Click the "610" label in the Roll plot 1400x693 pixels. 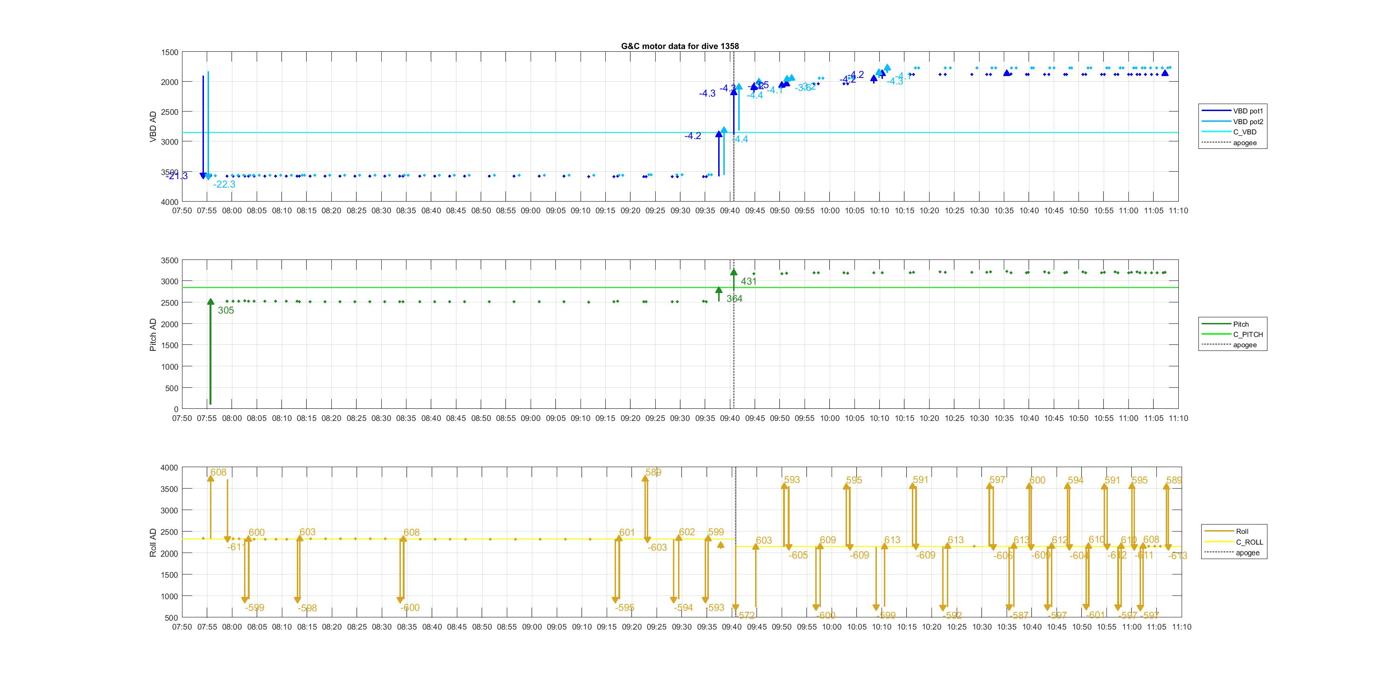pyautogui.click(x=1097, y=539)
